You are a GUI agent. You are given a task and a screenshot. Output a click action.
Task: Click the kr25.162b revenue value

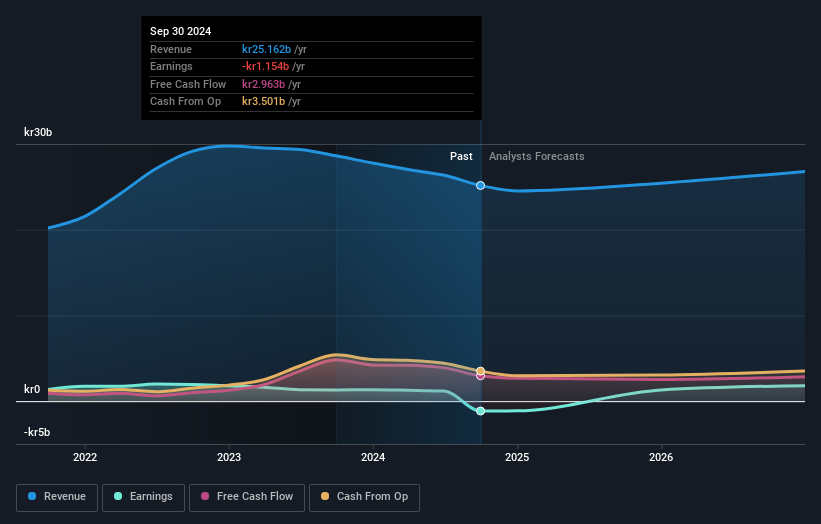(x=266, y=49)
